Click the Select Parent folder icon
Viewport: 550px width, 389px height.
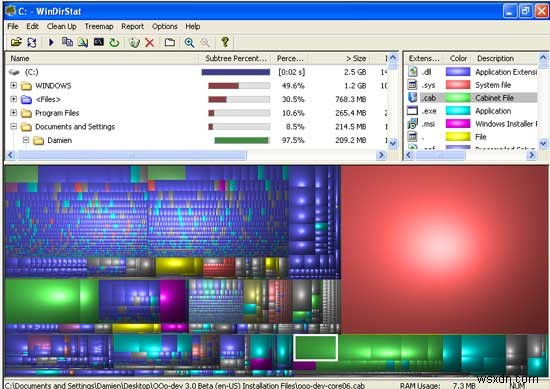[170, 42]
